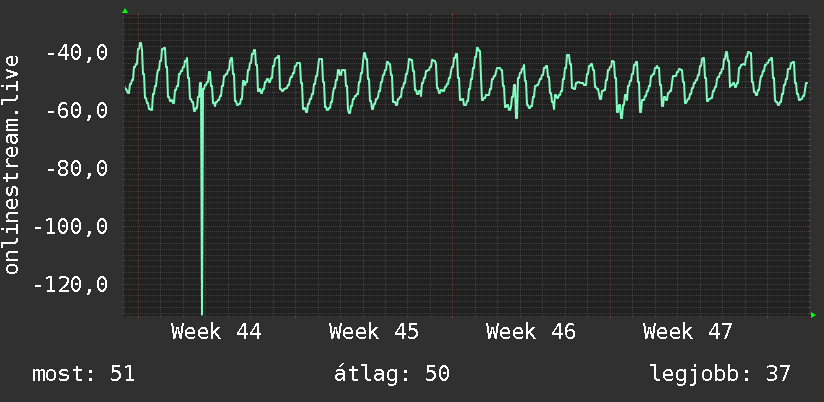Click the '-80,0' y-axis value

pos(77,169)
